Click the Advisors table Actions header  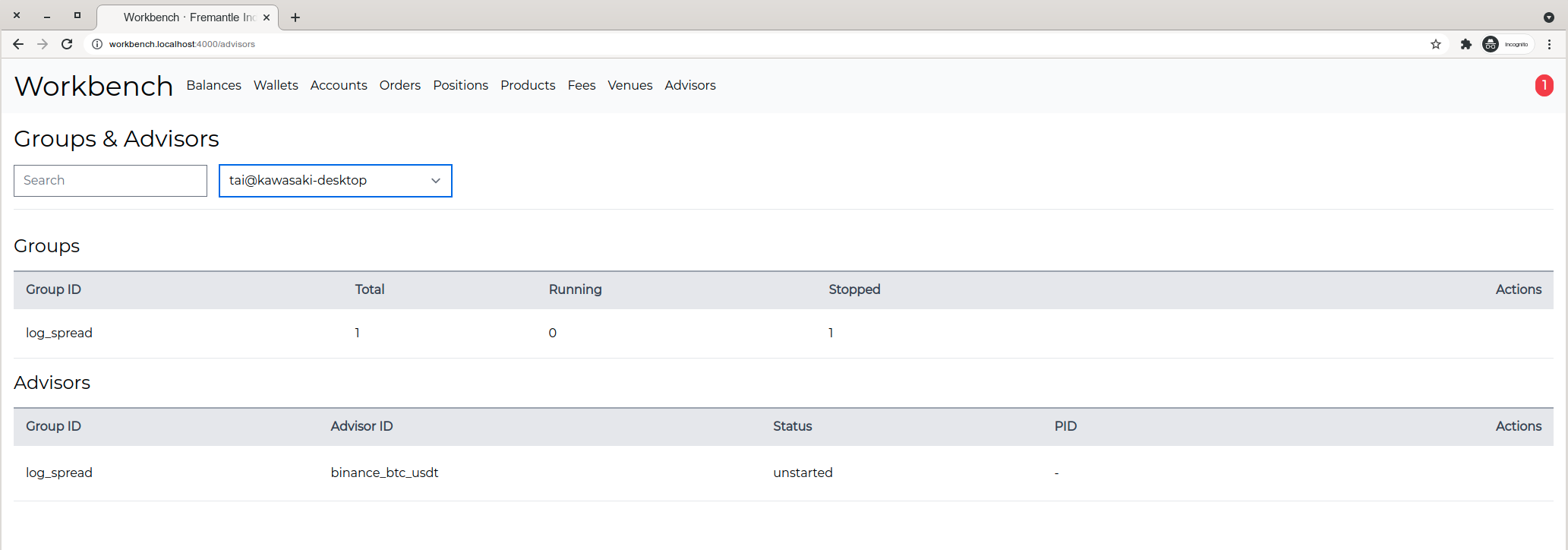[x=1519, y=426]
